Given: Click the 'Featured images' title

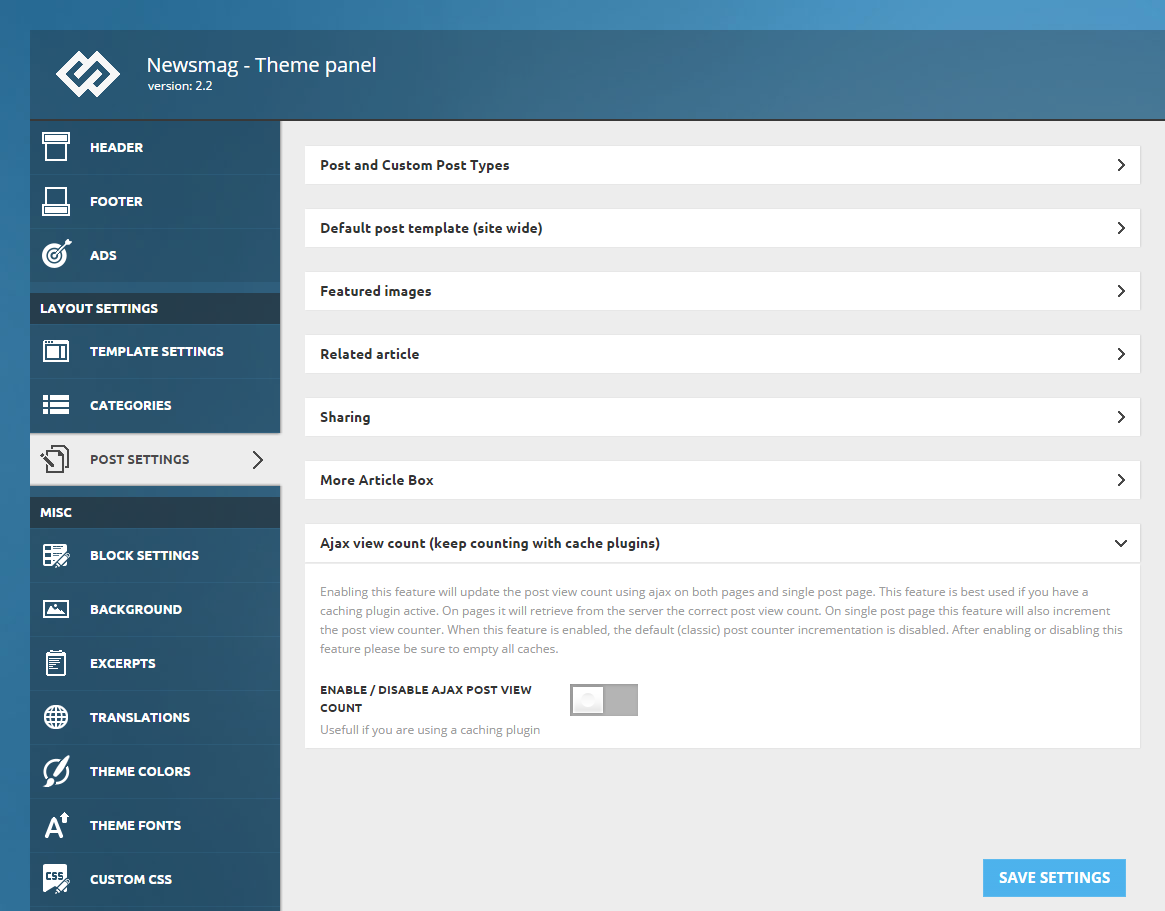Looking at the screenshot, I should tap(375, 291).
